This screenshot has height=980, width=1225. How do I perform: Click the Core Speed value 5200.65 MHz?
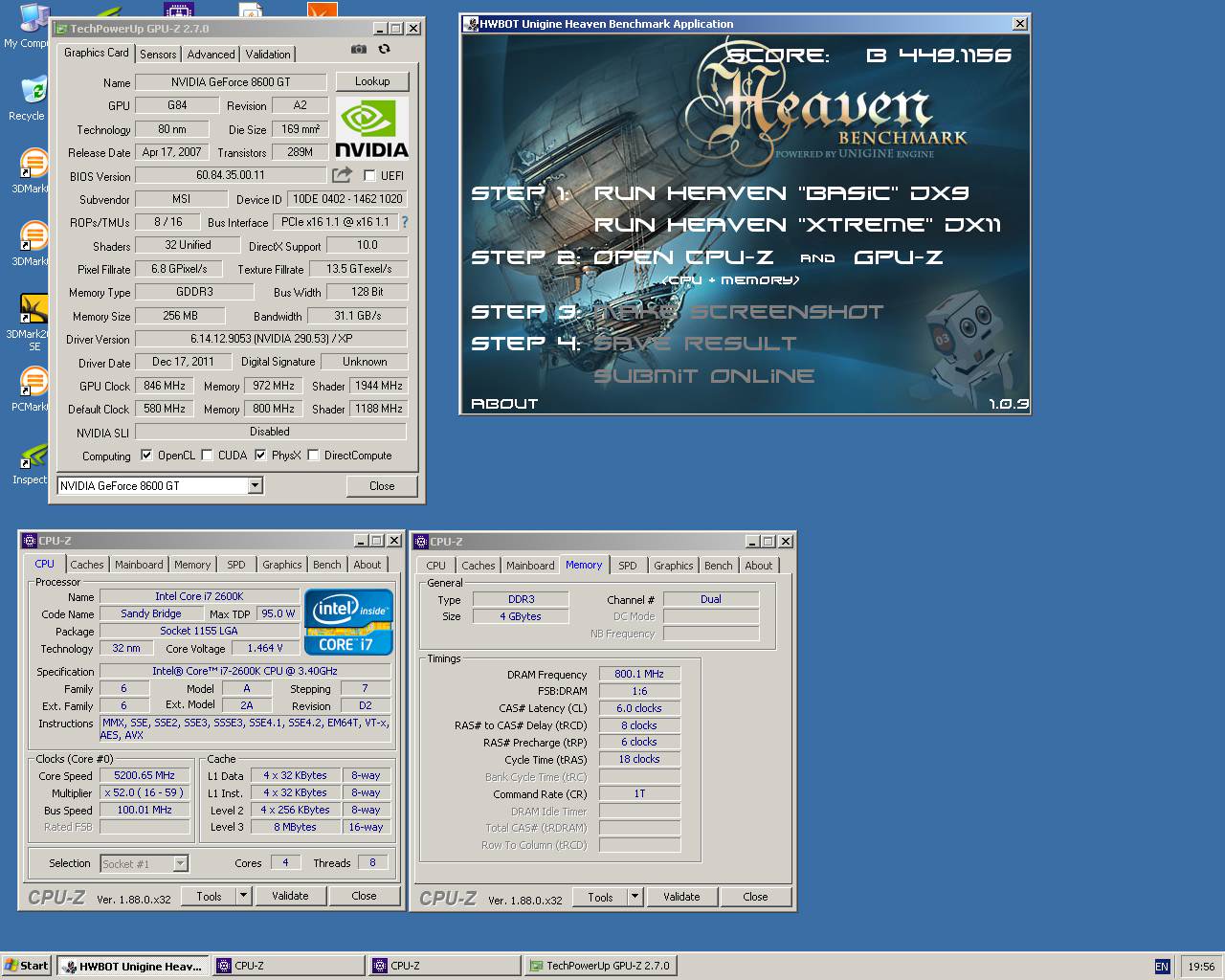[x=145, y=776]
